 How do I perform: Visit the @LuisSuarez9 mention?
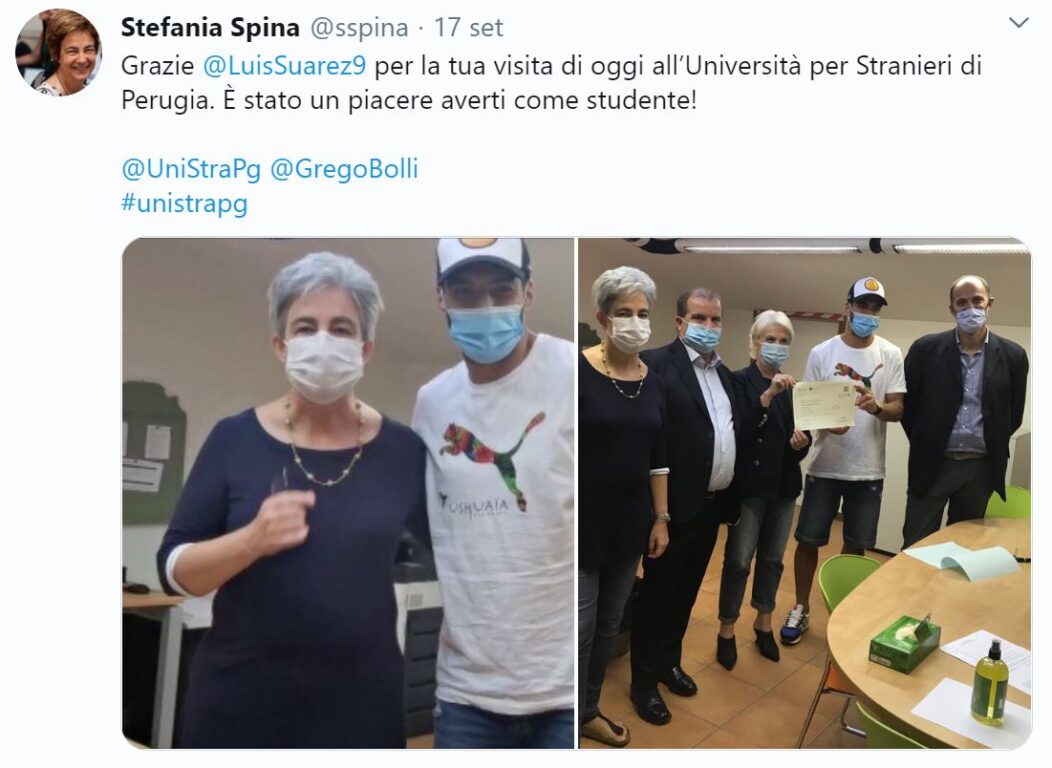[284, 66]
